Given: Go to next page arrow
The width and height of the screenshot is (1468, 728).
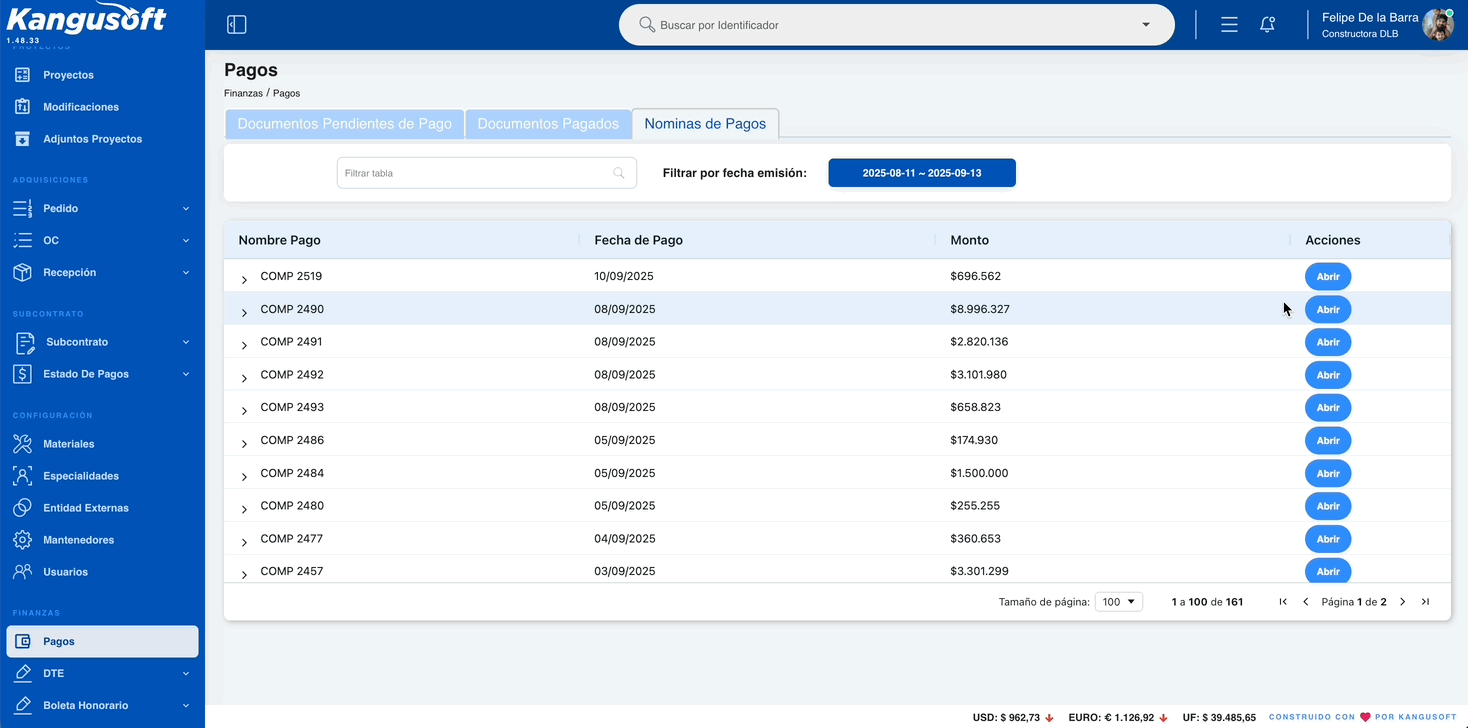Looking at the screenshot, I should pos(1403,602).
